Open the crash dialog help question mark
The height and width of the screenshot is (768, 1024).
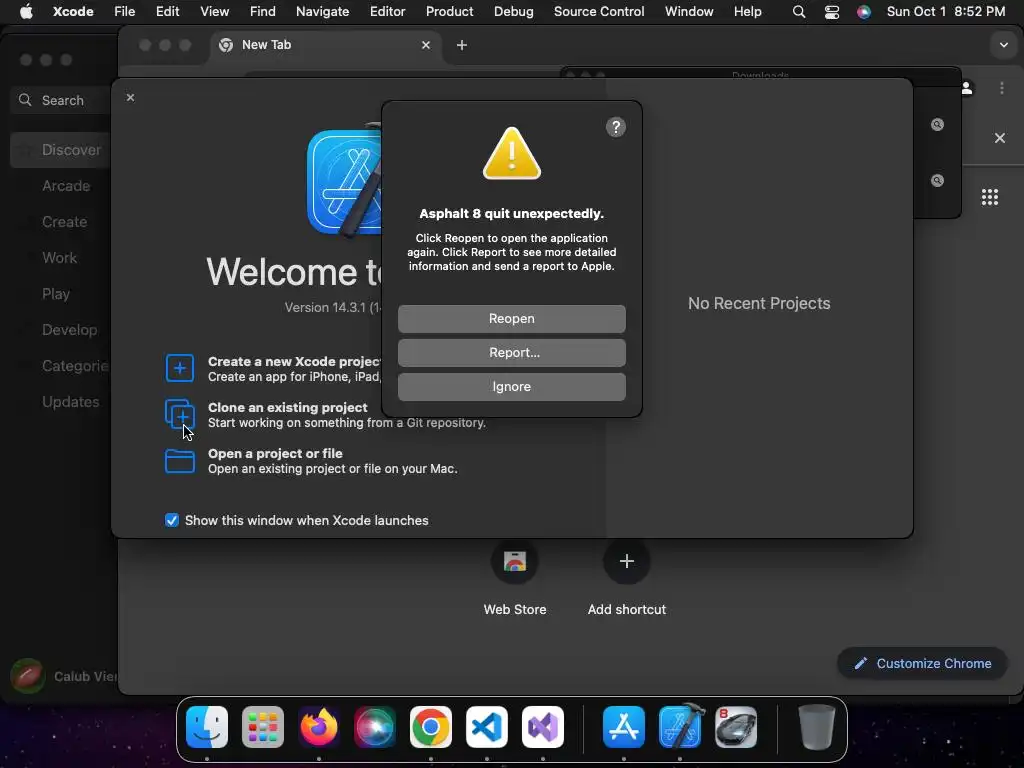click(615, 127)
